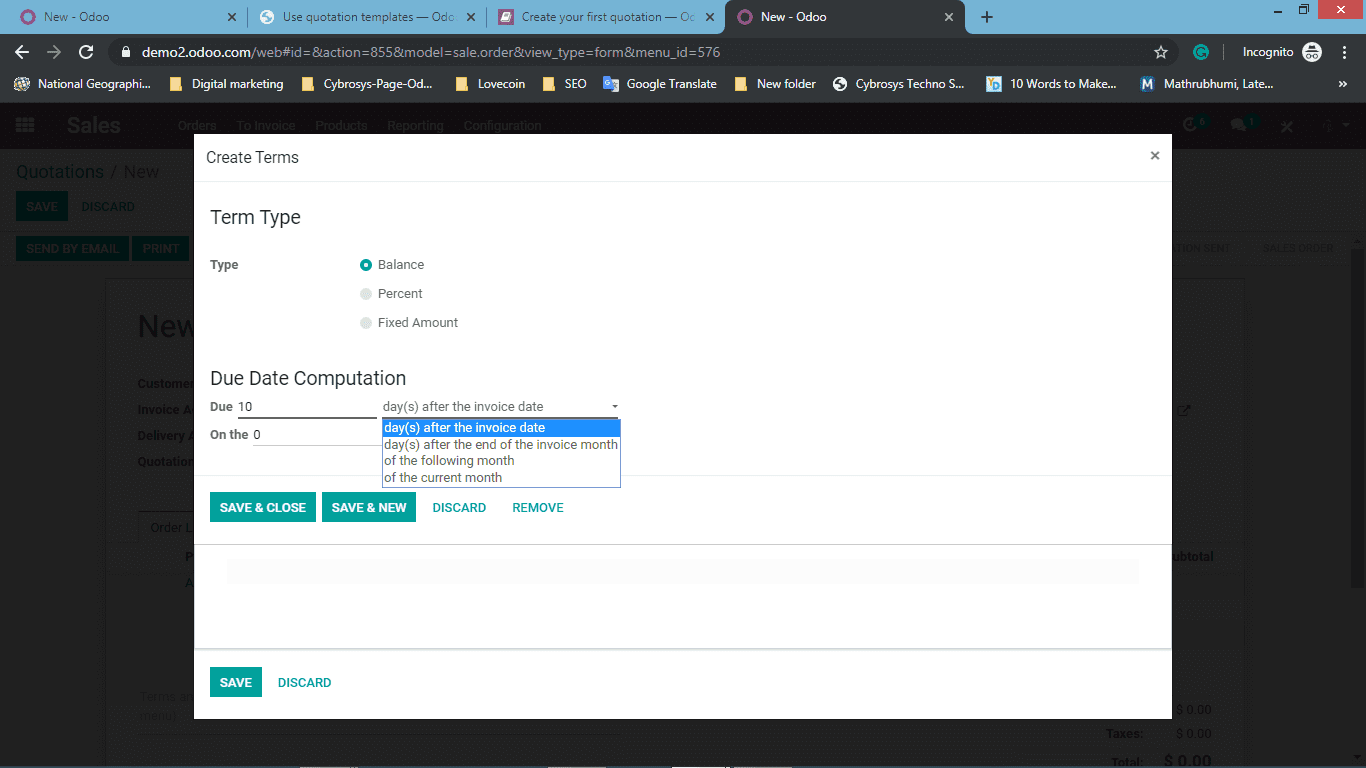Viewport: 1366px width, 768px height.
Task: Collapse the due date computation dropdown arrow
Action: (614, 407)
